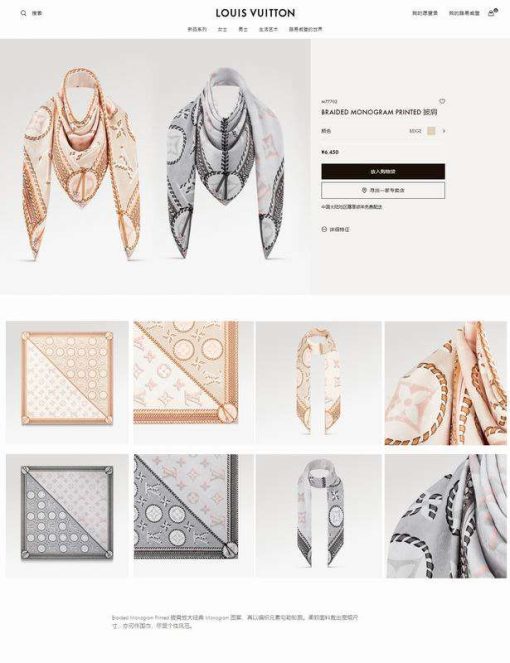
Task: View grey scarf tied long thumbnail
Action: pos(318,516)
